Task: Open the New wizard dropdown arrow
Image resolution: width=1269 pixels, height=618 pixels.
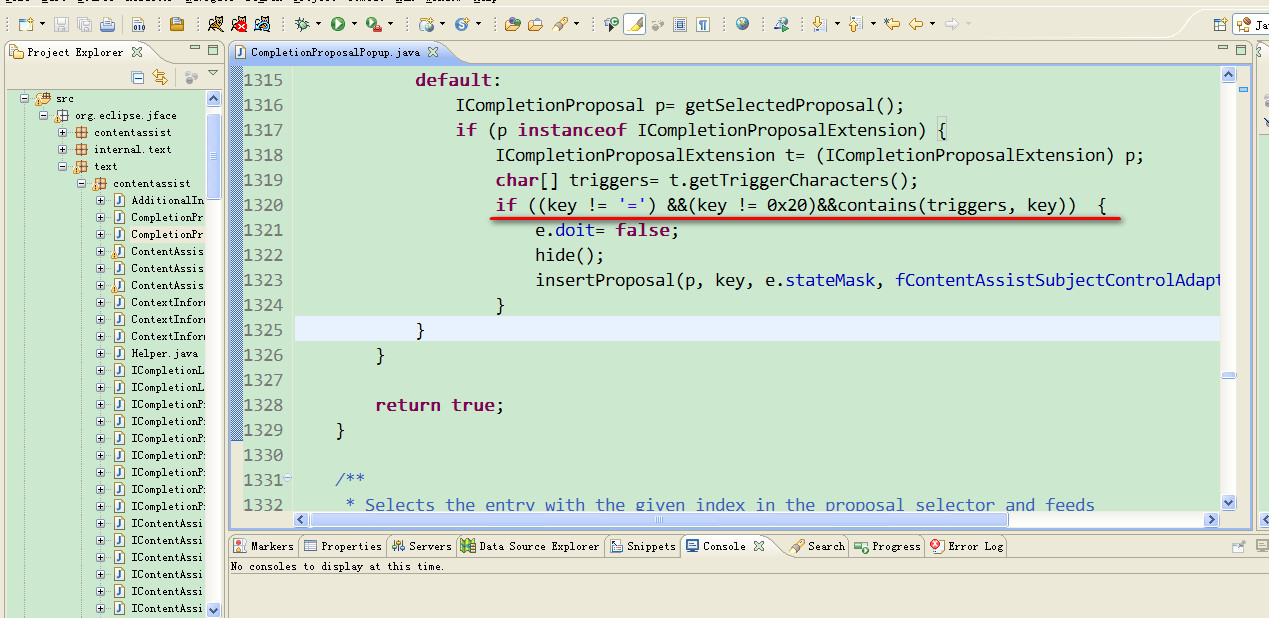Action: click(41, 24)
